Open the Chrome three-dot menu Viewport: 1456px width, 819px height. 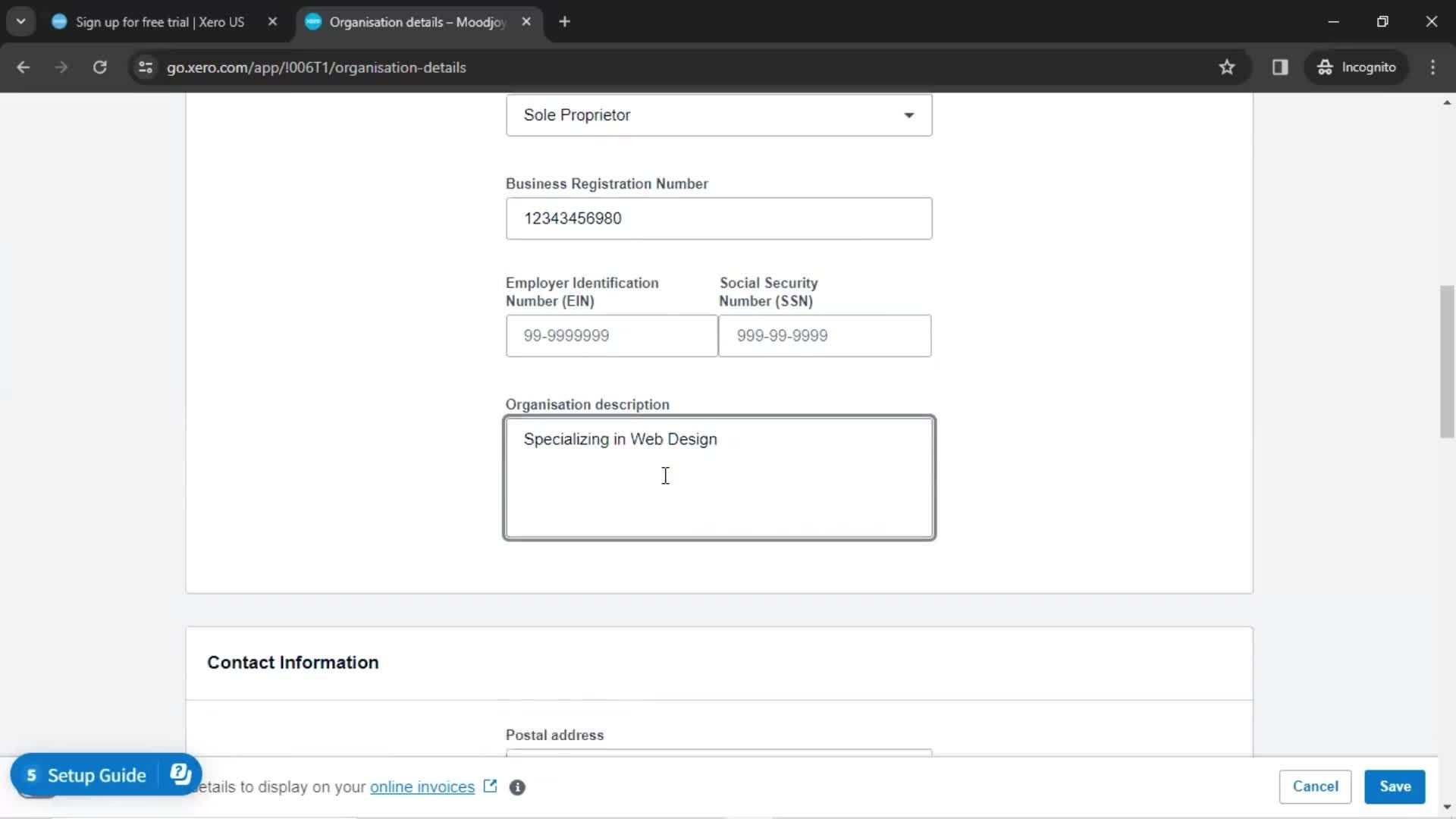pos(1432,67)
